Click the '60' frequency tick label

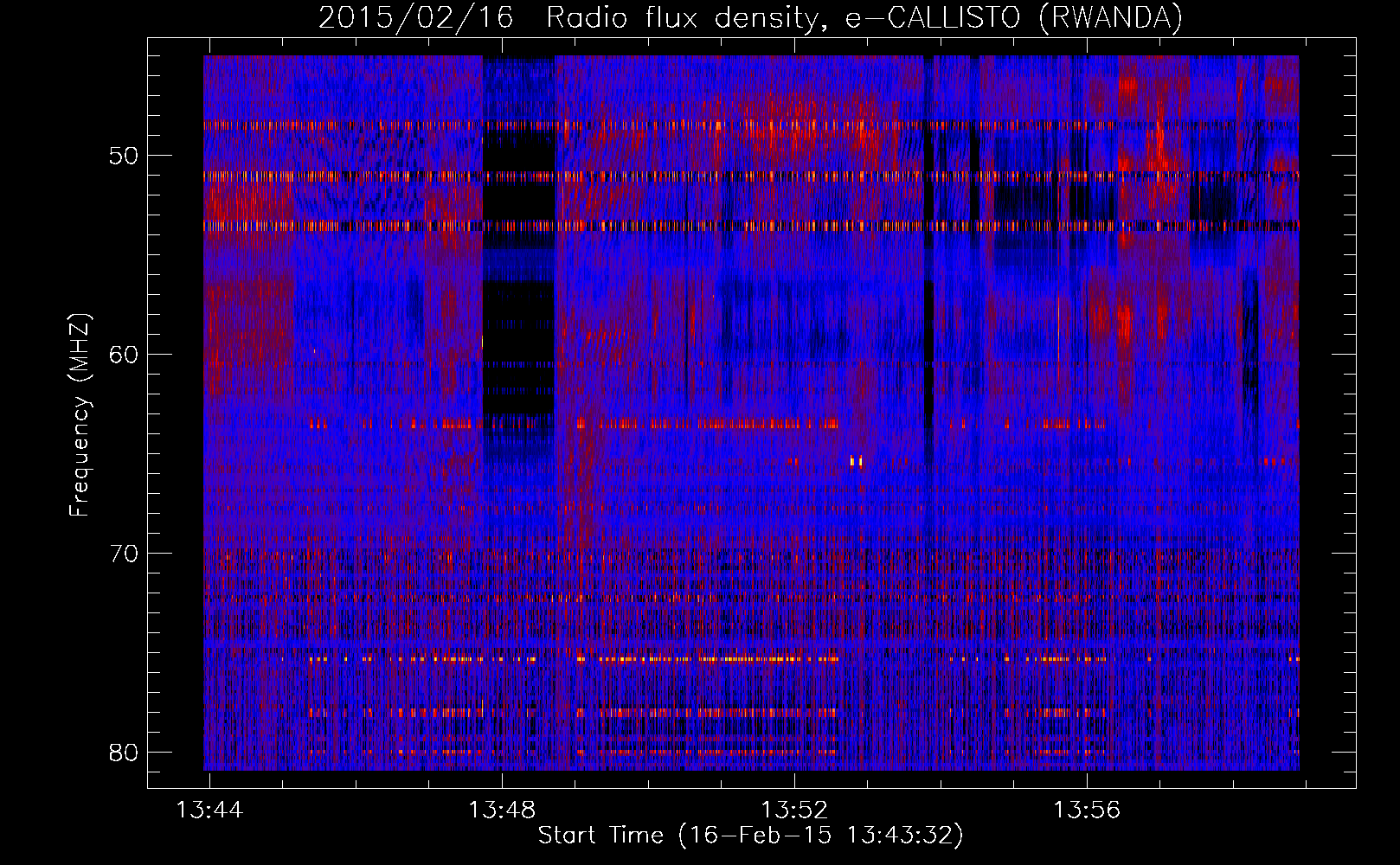tap(124, 355)
